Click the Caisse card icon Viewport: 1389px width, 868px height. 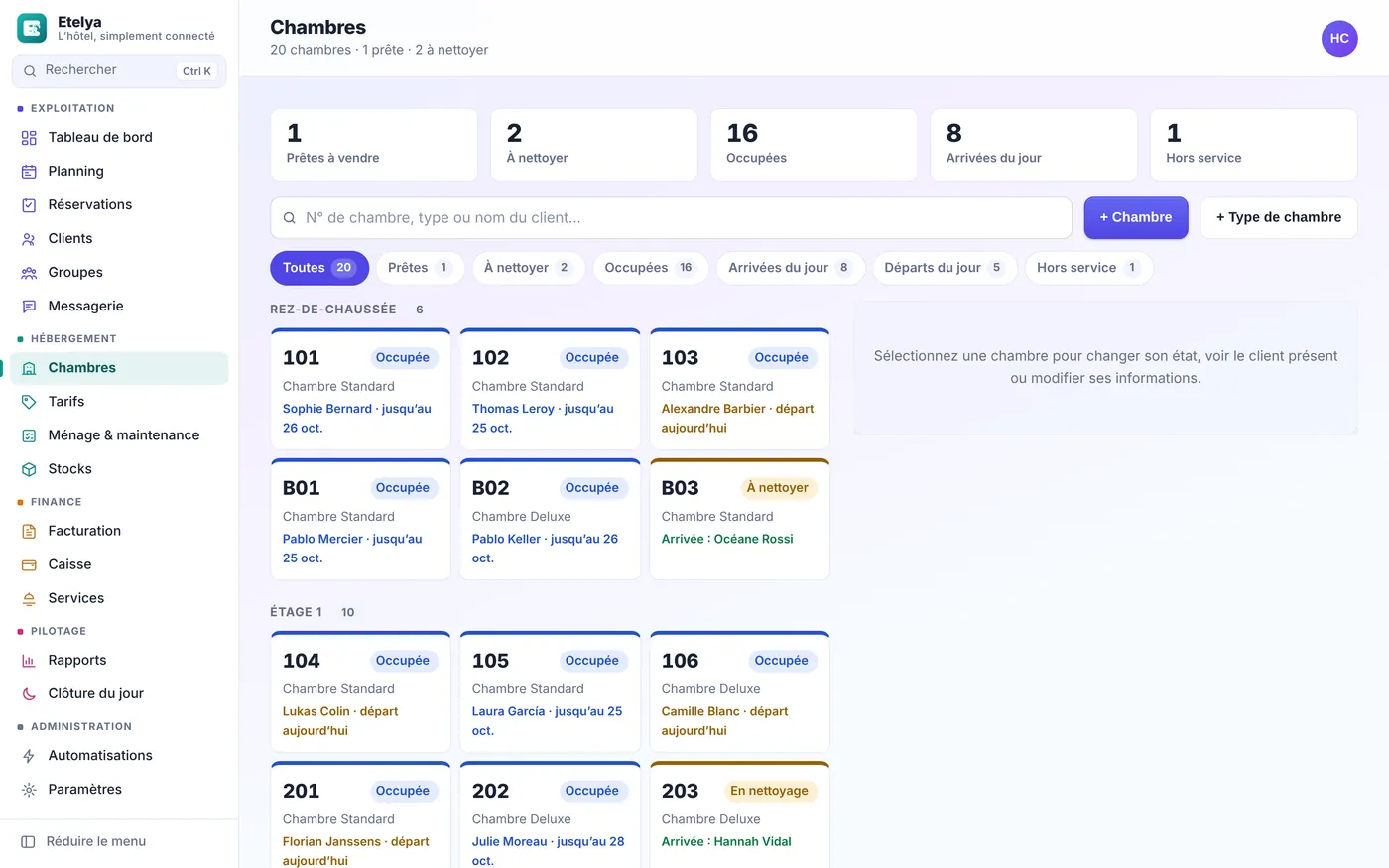(x=29, y=564)
